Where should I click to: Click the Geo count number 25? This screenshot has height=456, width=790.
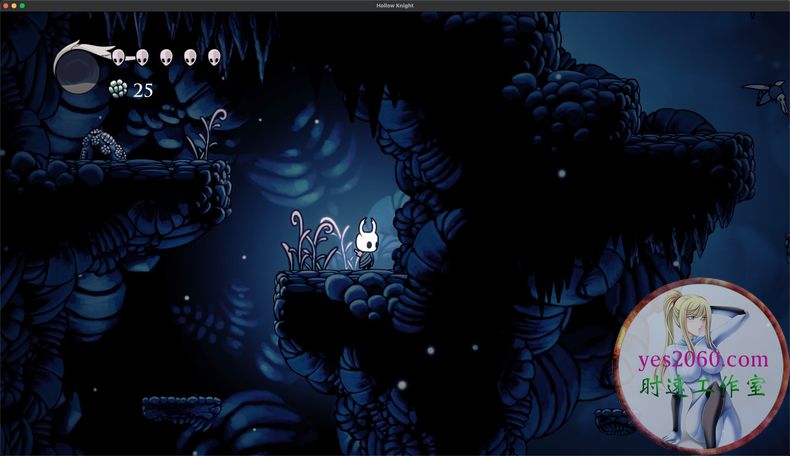tap(143, 90)
